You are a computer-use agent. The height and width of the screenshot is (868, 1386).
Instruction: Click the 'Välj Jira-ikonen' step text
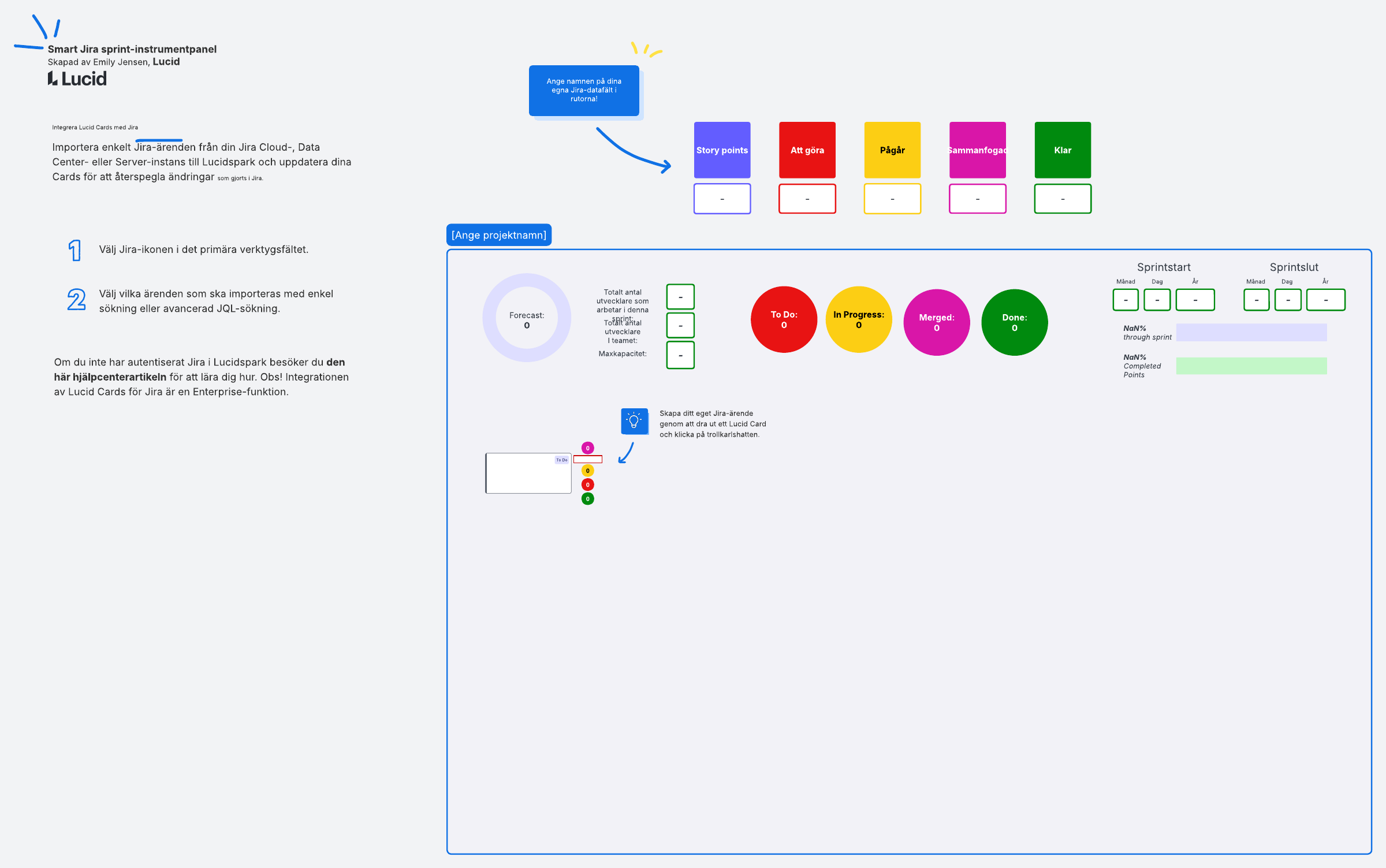point(204,249)
